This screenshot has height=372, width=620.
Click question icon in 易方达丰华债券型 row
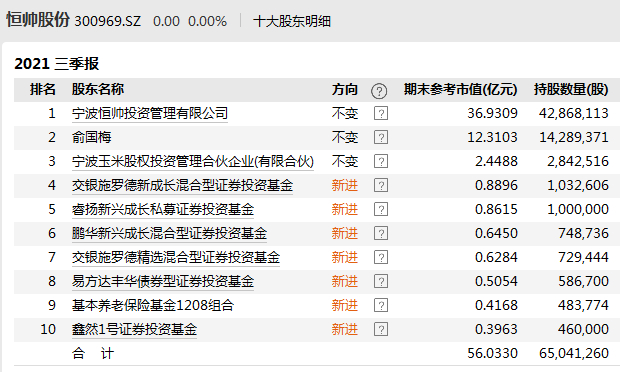point(381,281)
